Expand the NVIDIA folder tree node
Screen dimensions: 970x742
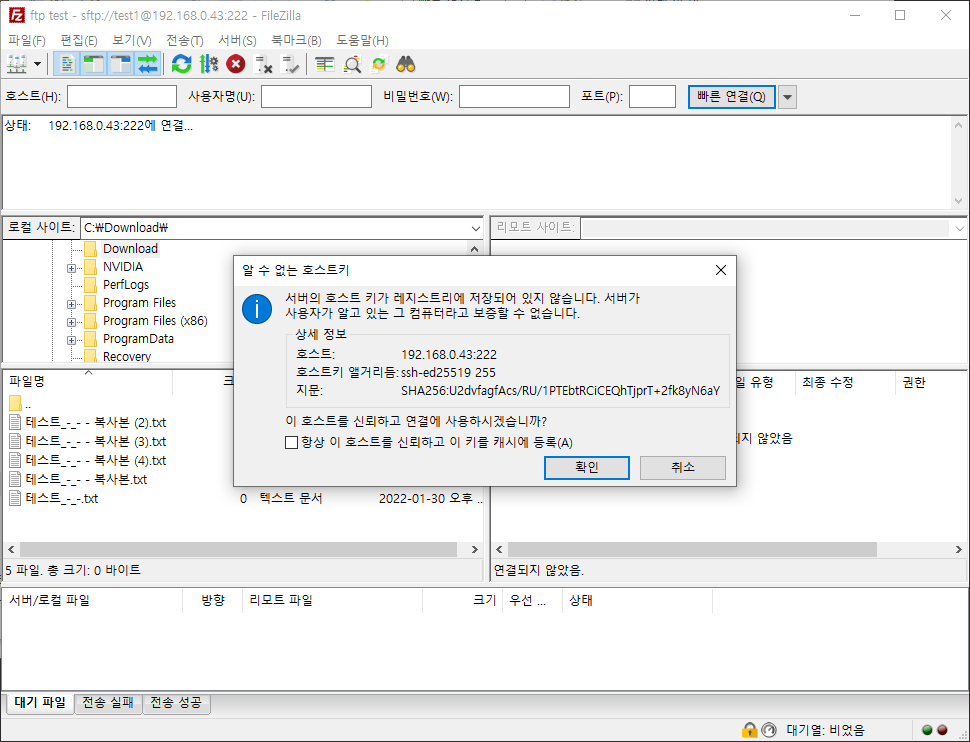coord(72,268)
